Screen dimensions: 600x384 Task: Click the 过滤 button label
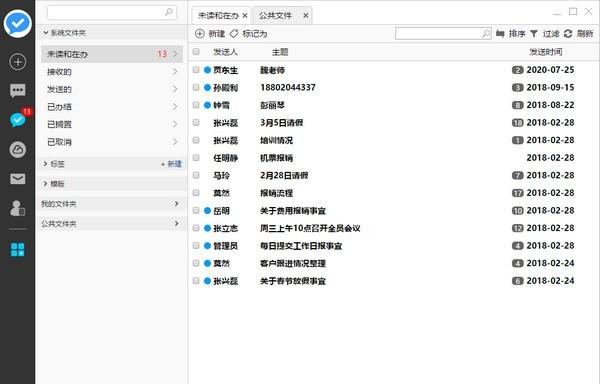tap(551, 34)
